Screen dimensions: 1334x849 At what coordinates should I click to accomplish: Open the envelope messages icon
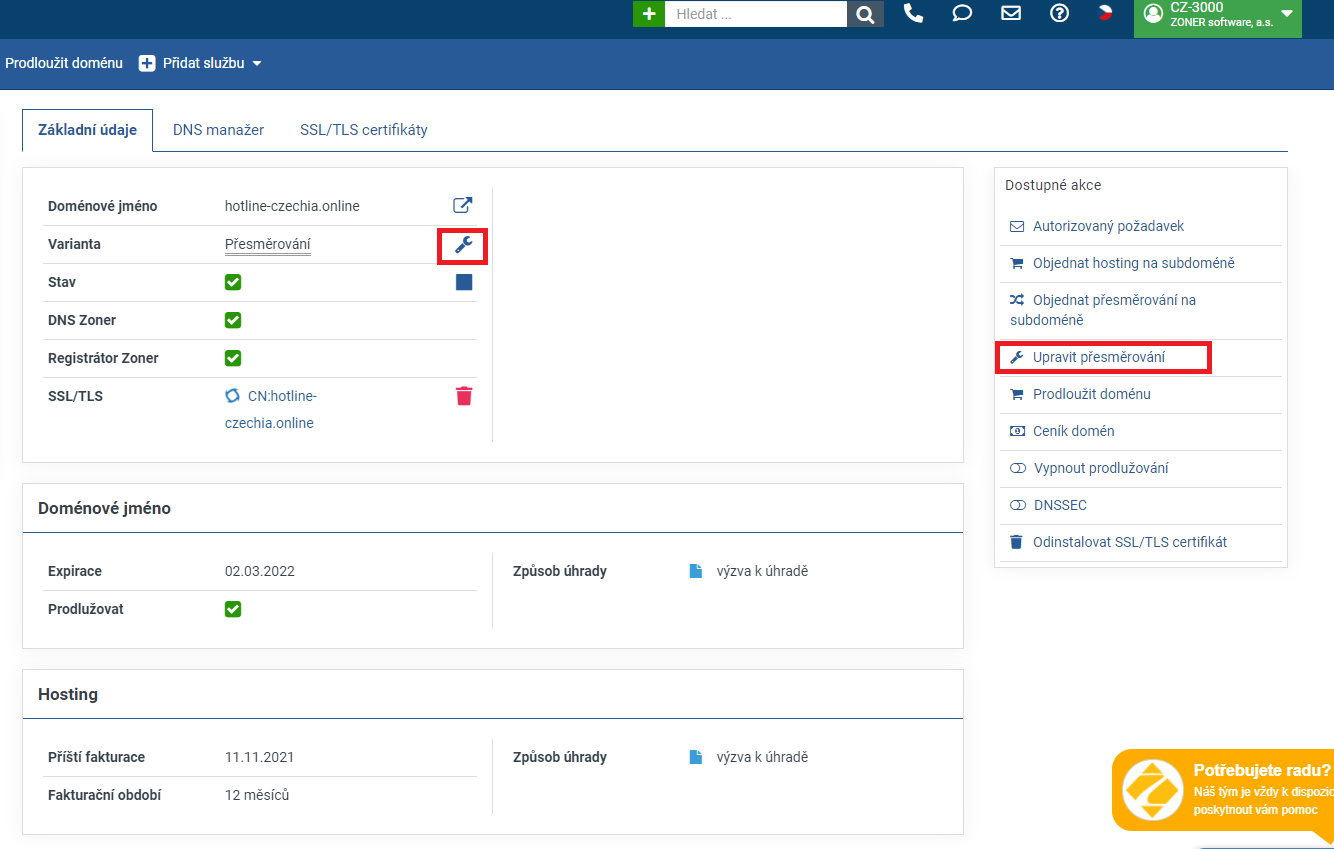coord(1011,13)
